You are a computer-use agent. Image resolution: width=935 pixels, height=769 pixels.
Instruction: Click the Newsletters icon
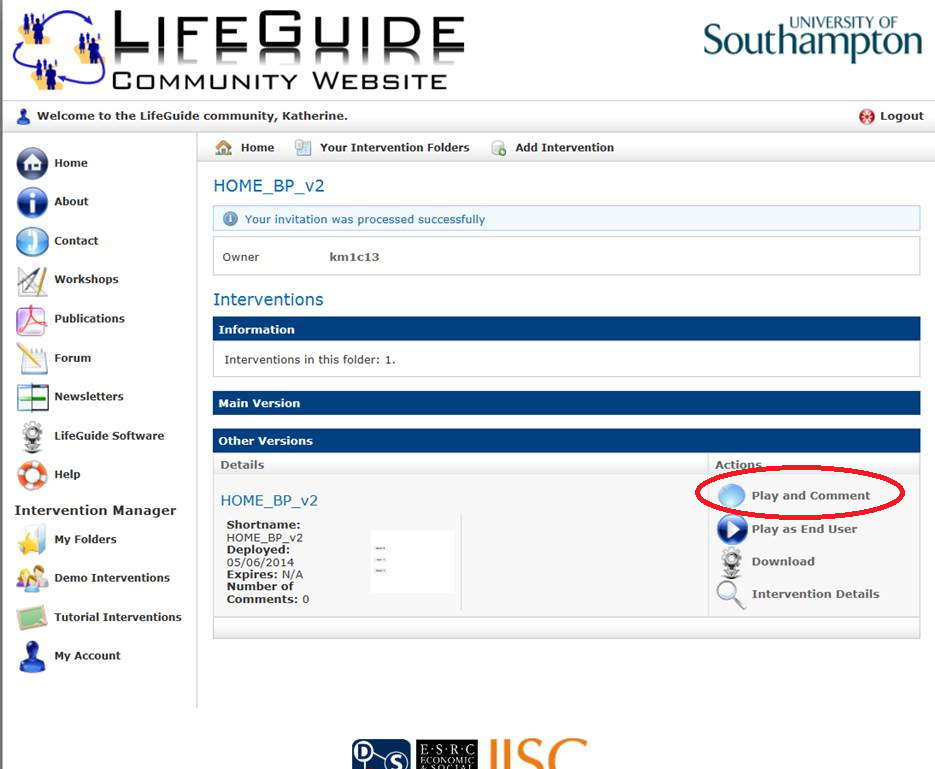click(33, 398)
